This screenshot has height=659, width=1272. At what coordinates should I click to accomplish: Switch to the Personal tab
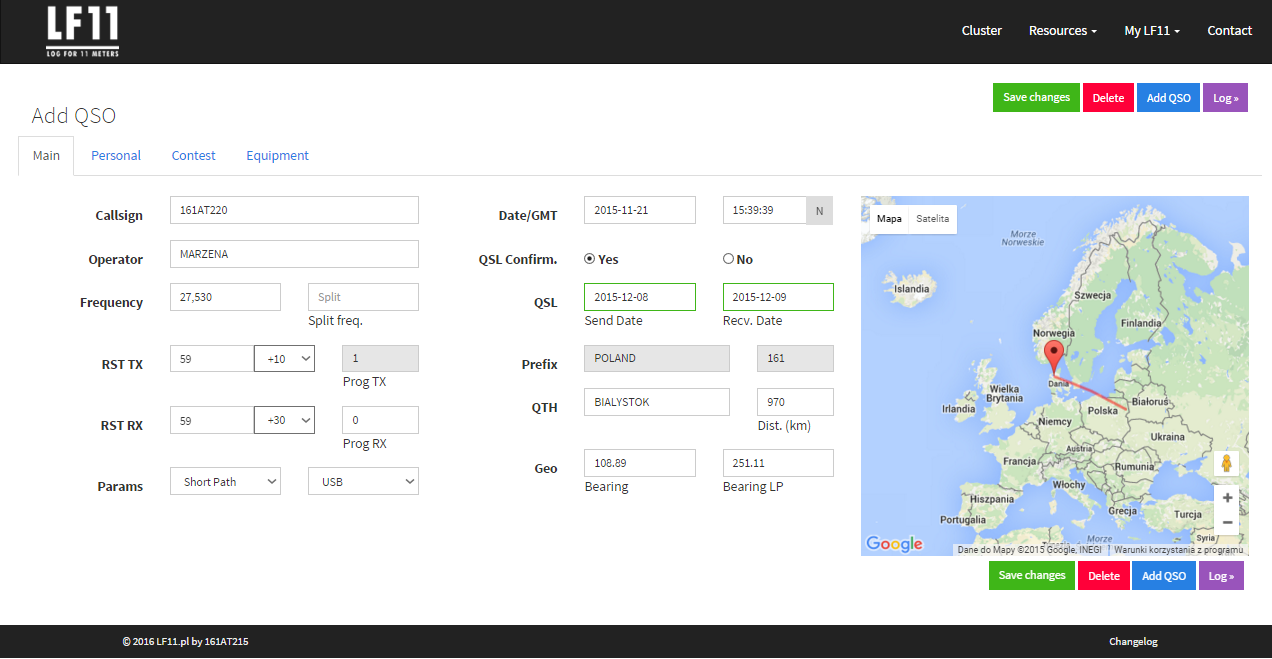point(116,156)
